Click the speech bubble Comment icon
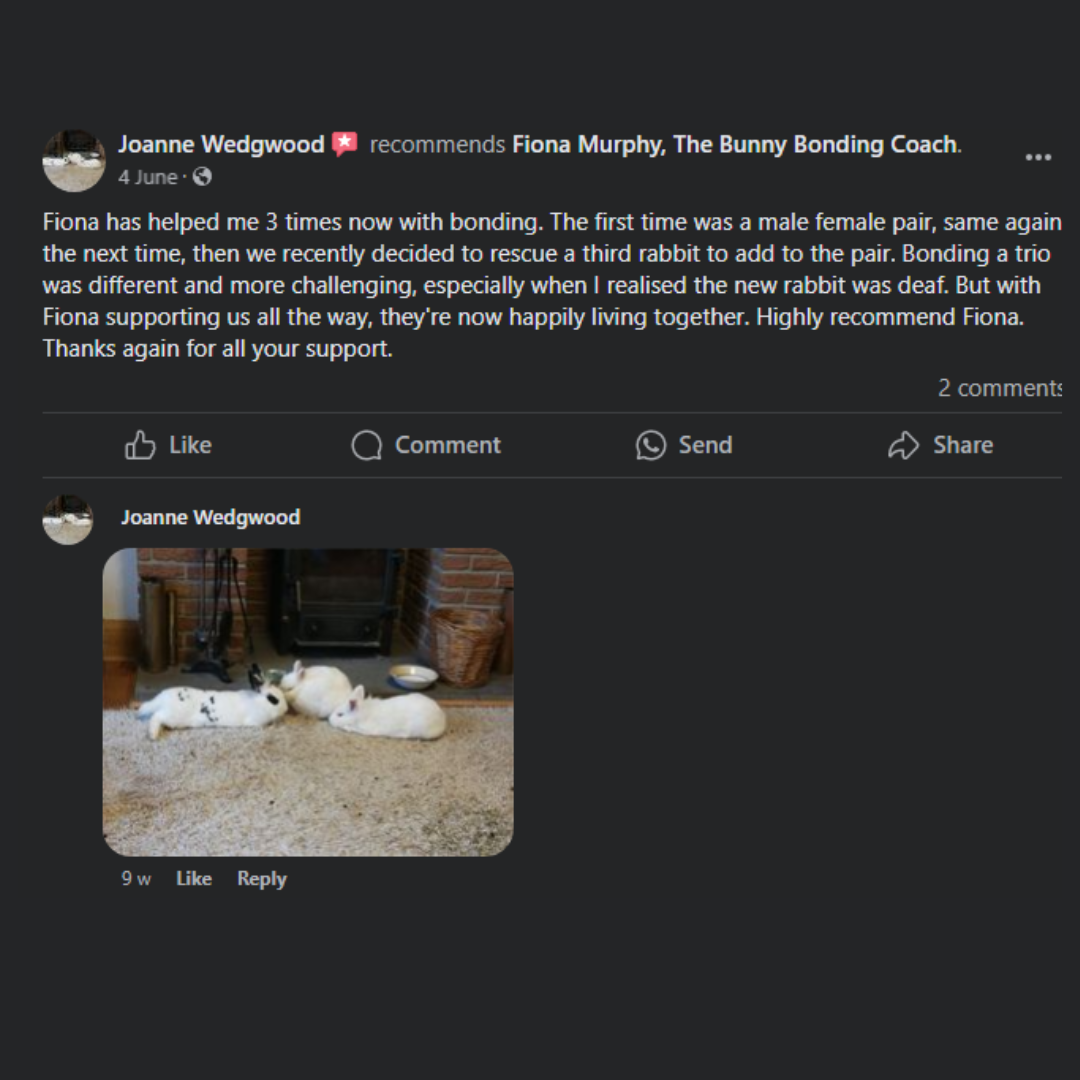Screen dimensions: 1080x1080 pyautogui.click(x=367, y=445)
